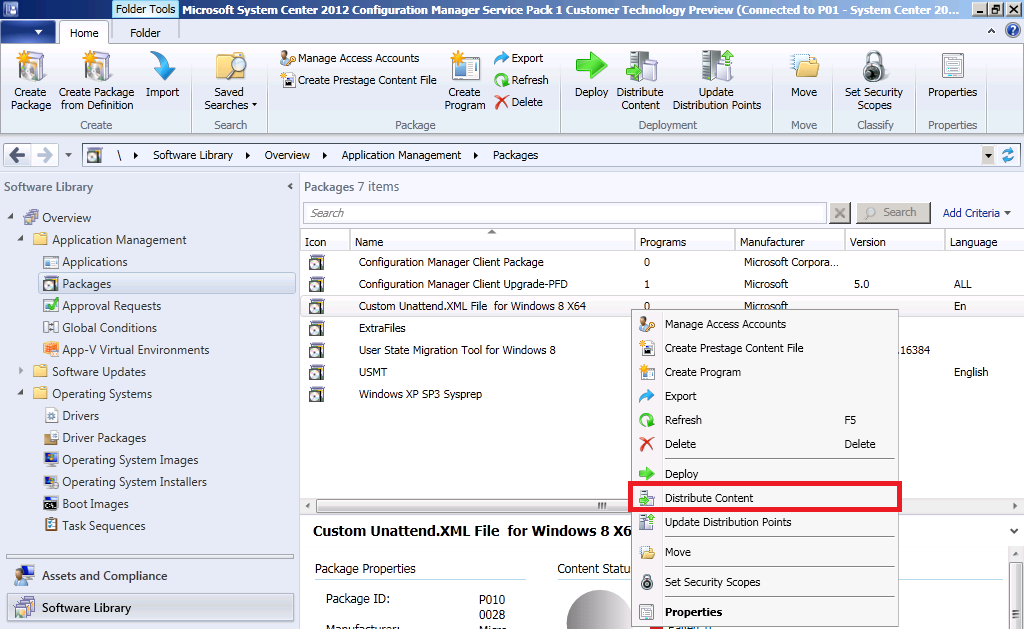Click Overview in the breadcrumb path
1024x629 pixels.
(x=287, y=155)
